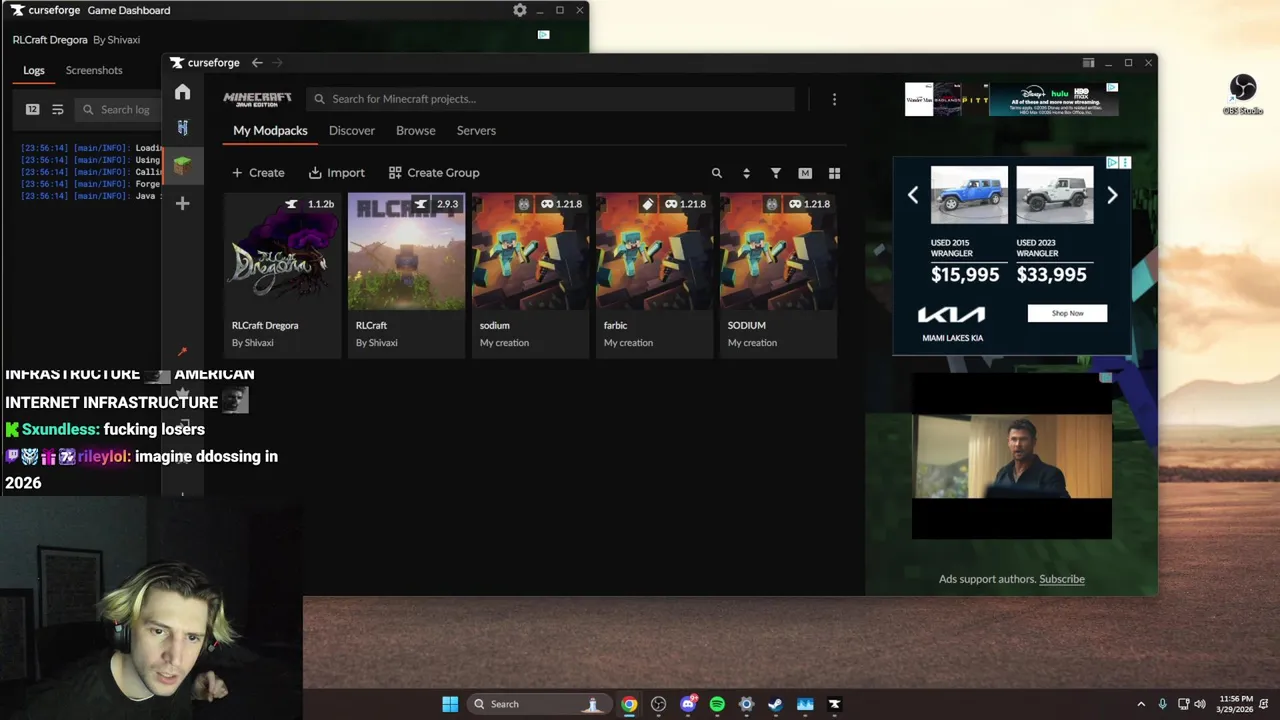Search modpacks using the magnifier icon

pos(717,173)
